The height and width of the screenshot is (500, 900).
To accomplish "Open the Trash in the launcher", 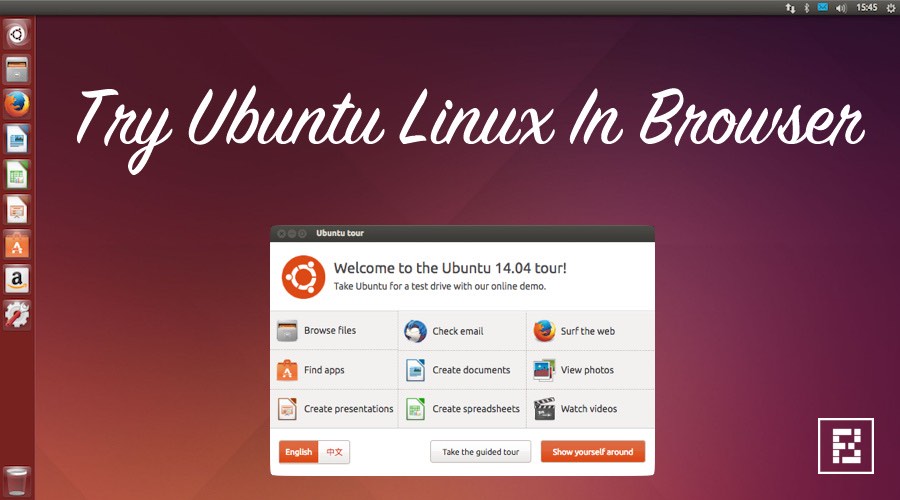I will (17, 481).
